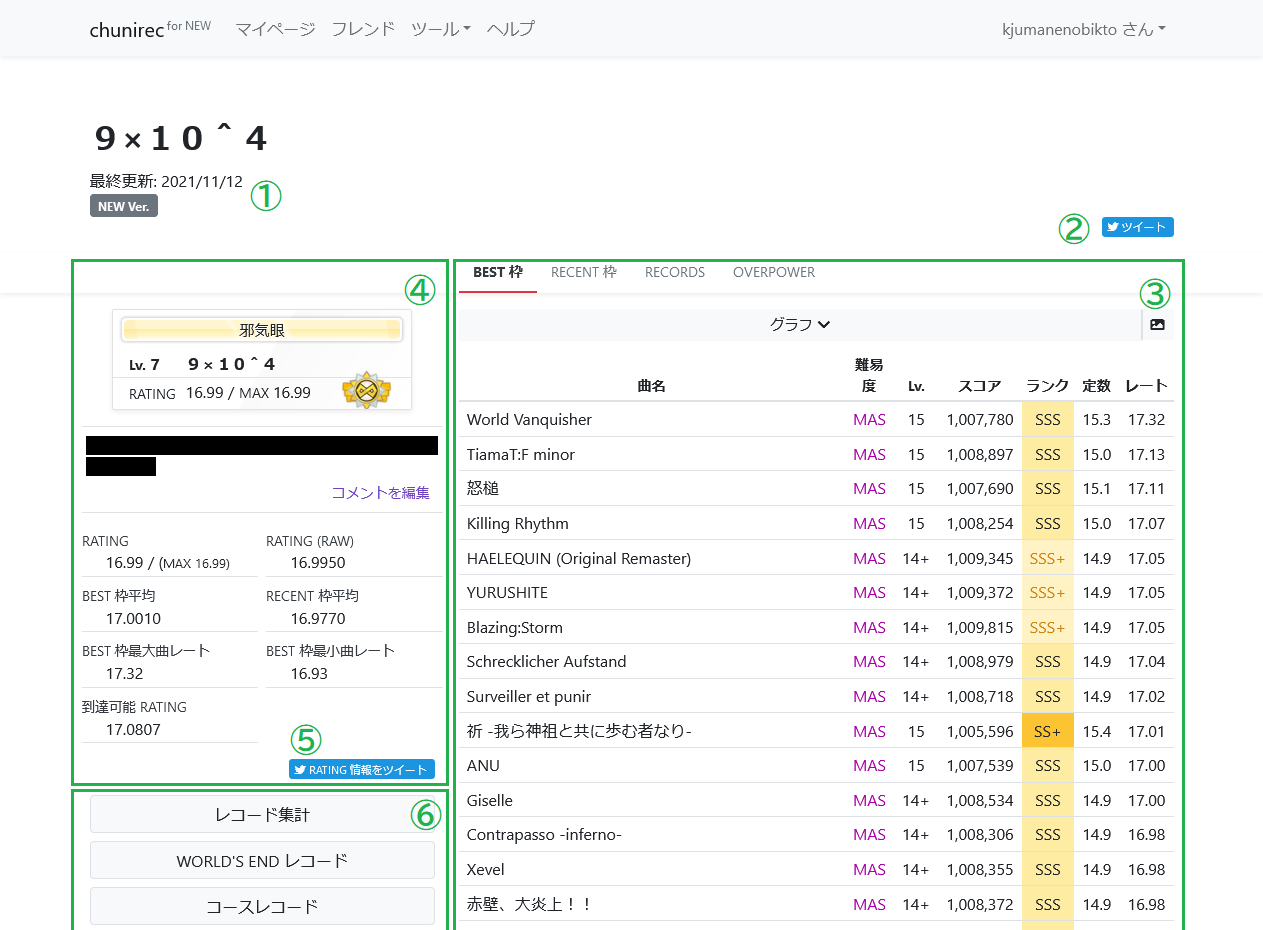Expand the グラフ section
This screenshot has width=1263, height=930.
800,324
